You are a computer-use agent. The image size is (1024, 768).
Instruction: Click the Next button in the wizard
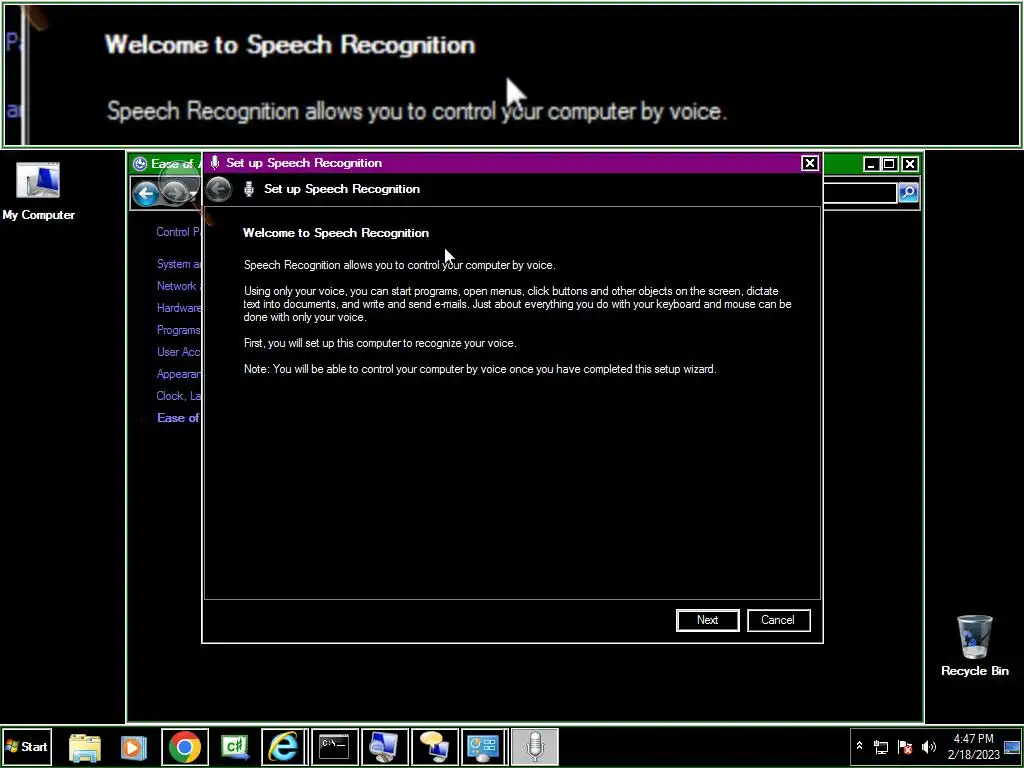[x=707, y=620]
